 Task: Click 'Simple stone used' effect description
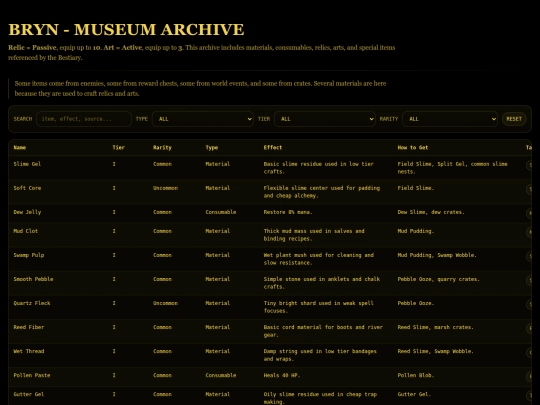[322, 283]
